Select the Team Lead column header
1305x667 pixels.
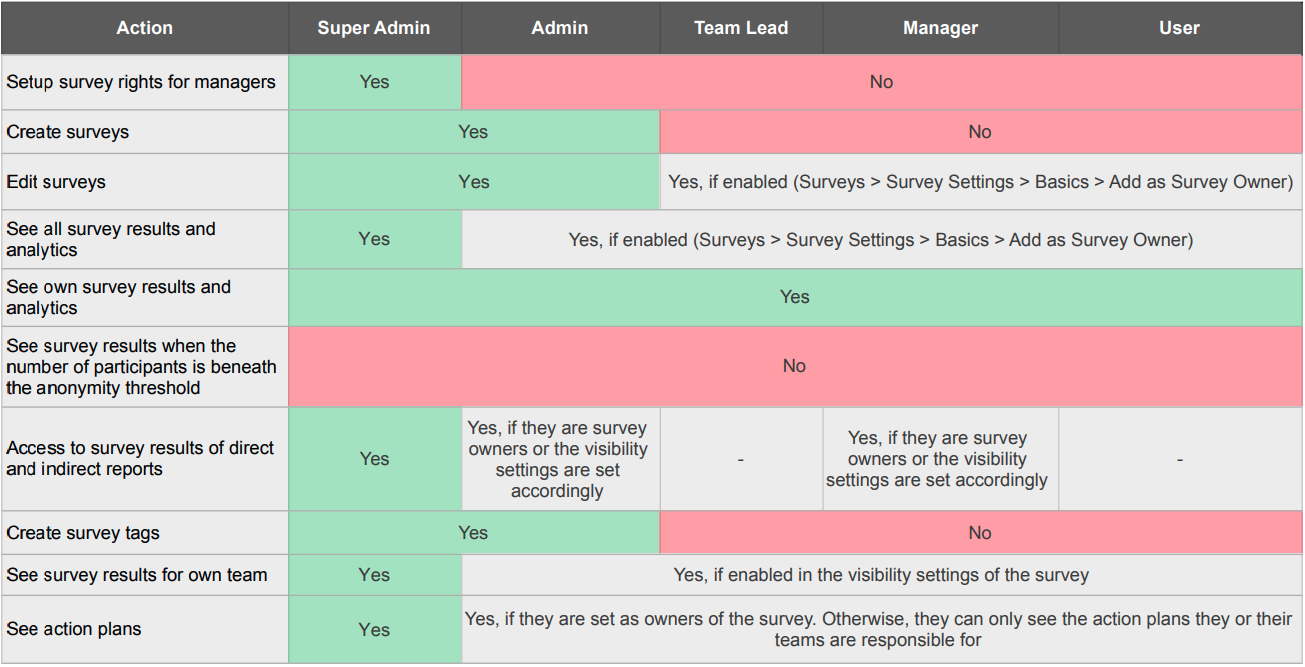pyautogui.click(x=741, y=28)
